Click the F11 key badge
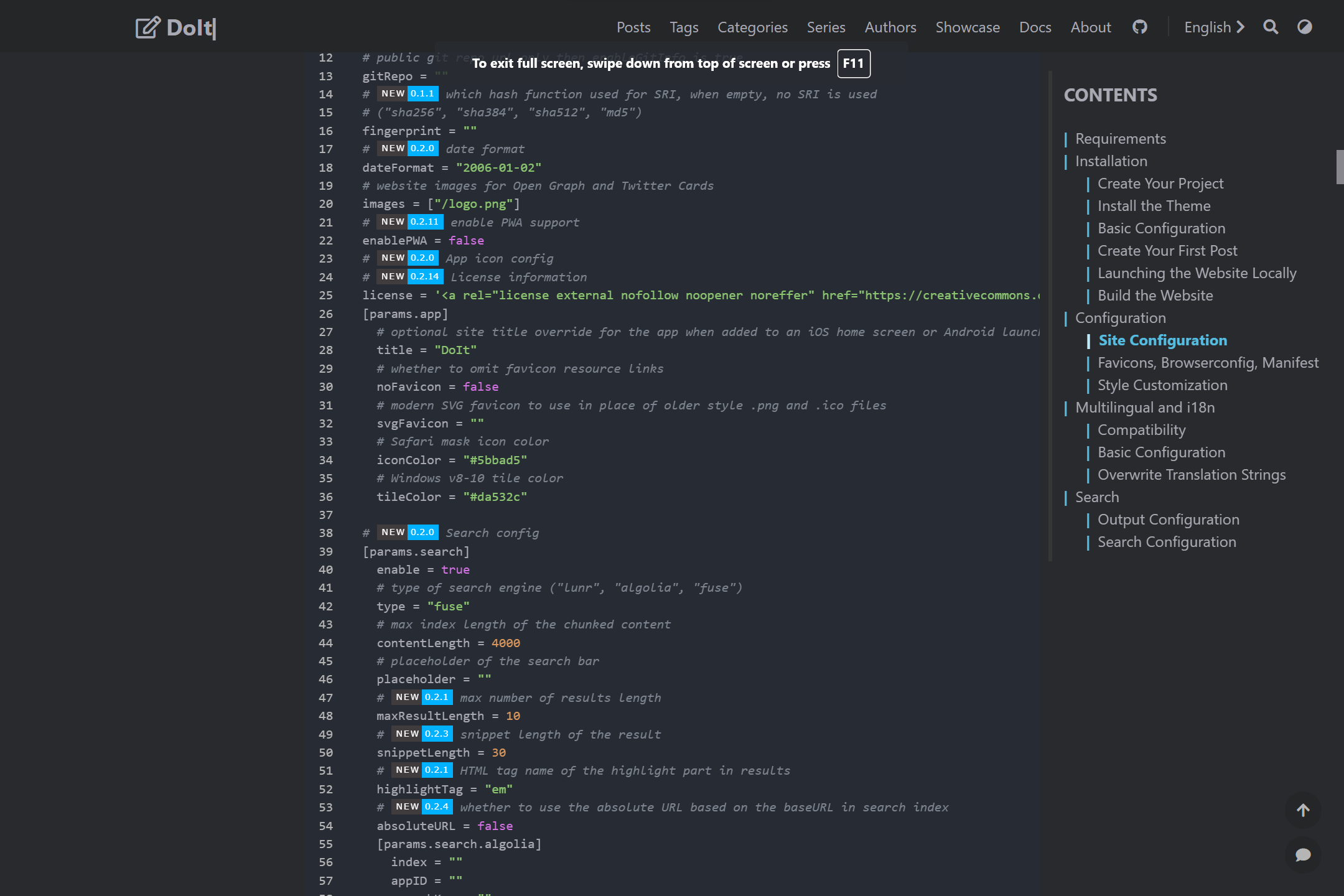1344x896 pixels. coord(853,63)
